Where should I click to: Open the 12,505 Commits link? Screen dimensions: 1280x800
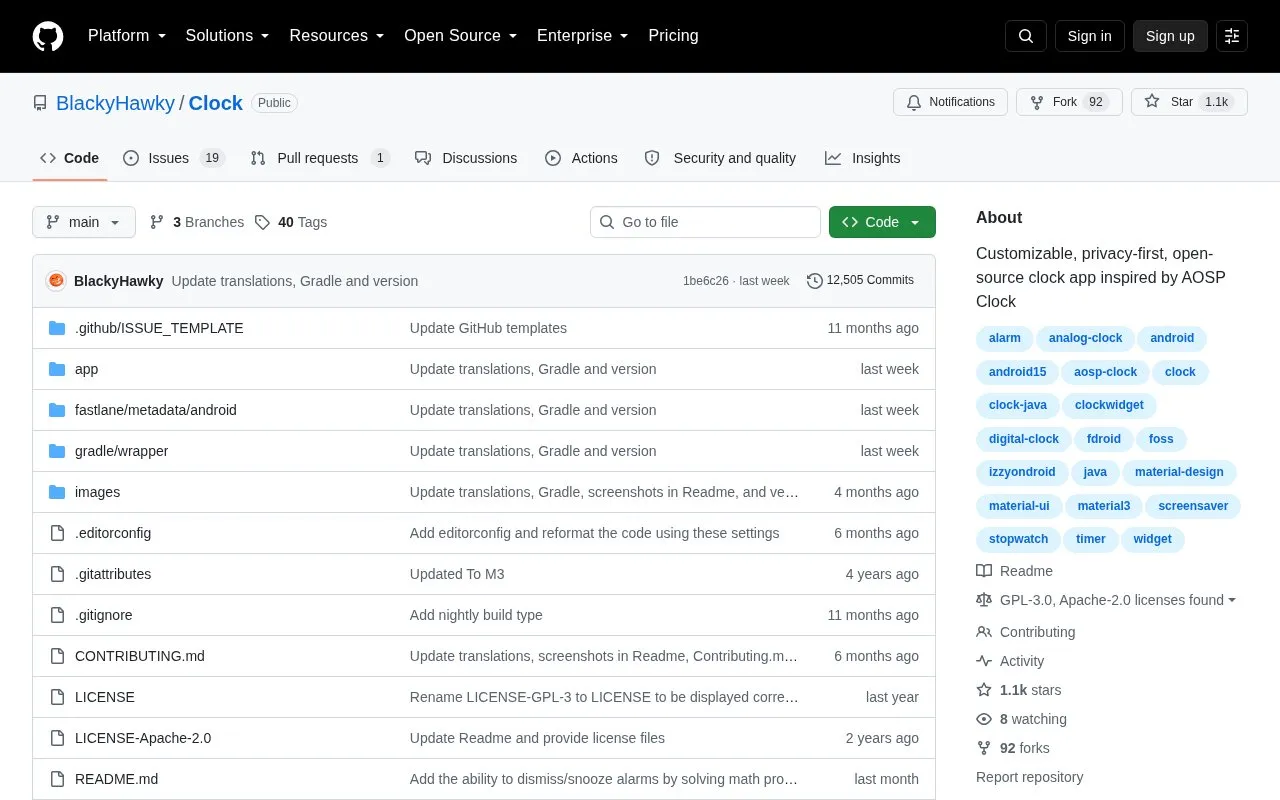(x=860, y=281)
